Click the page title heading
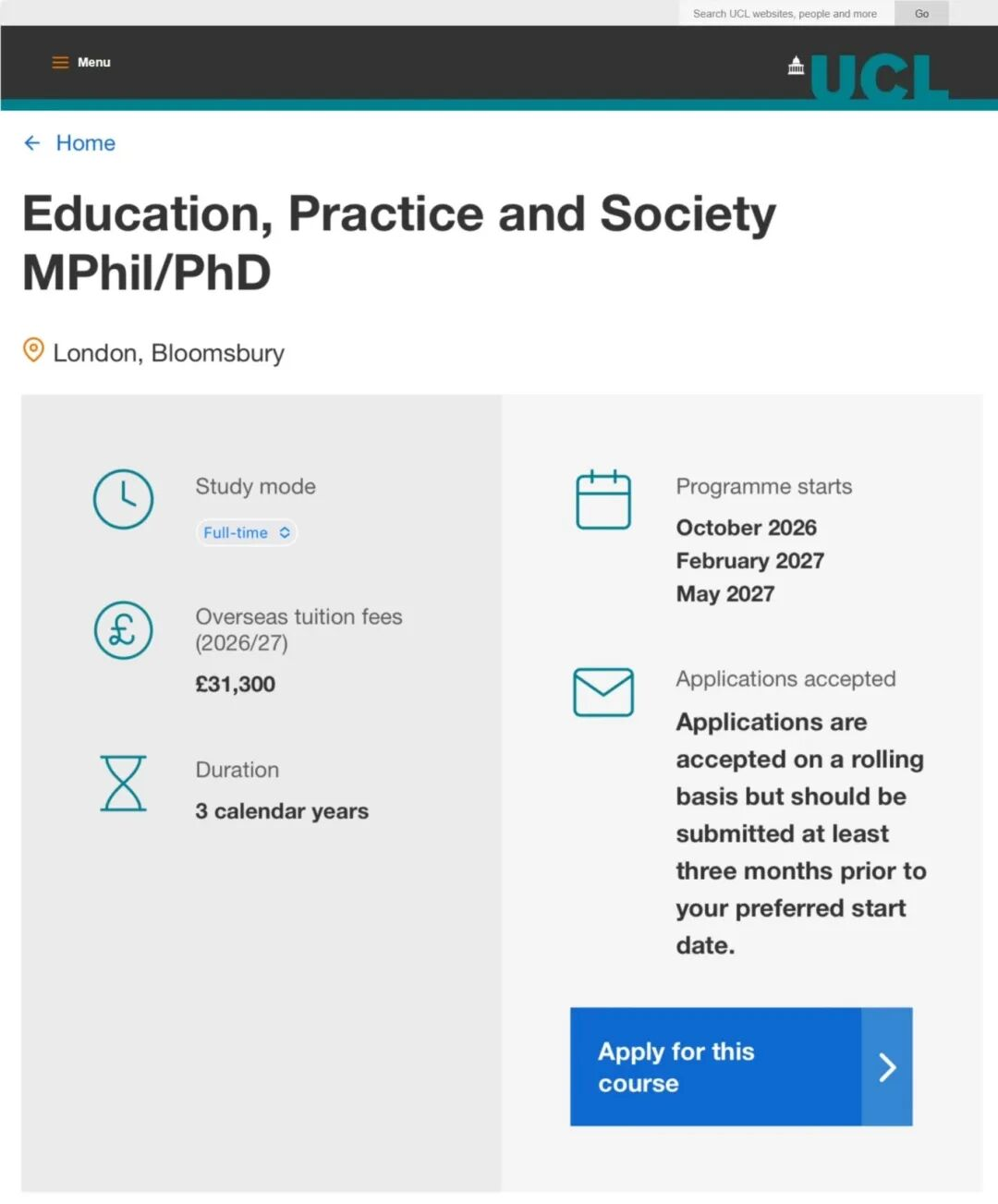This screenshot has height=1204, width=998. click(399, 242)
